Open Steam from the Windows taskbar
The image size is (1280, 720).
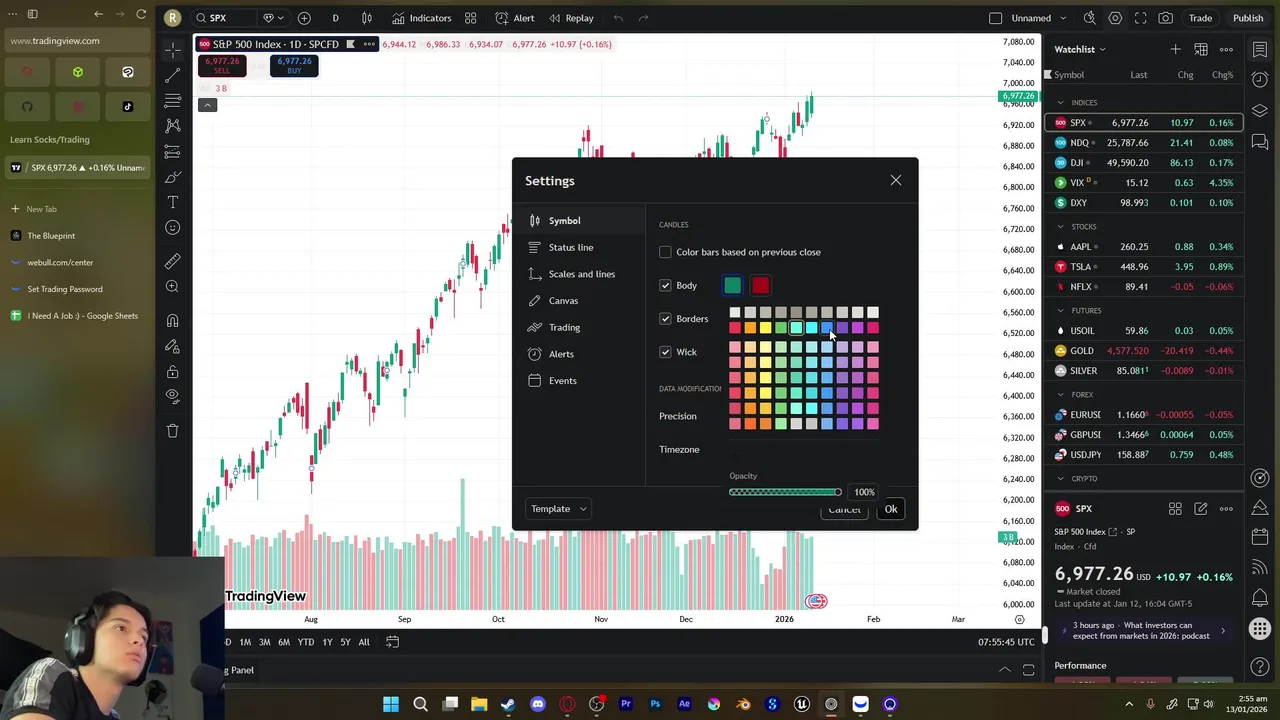pos(509,704)
